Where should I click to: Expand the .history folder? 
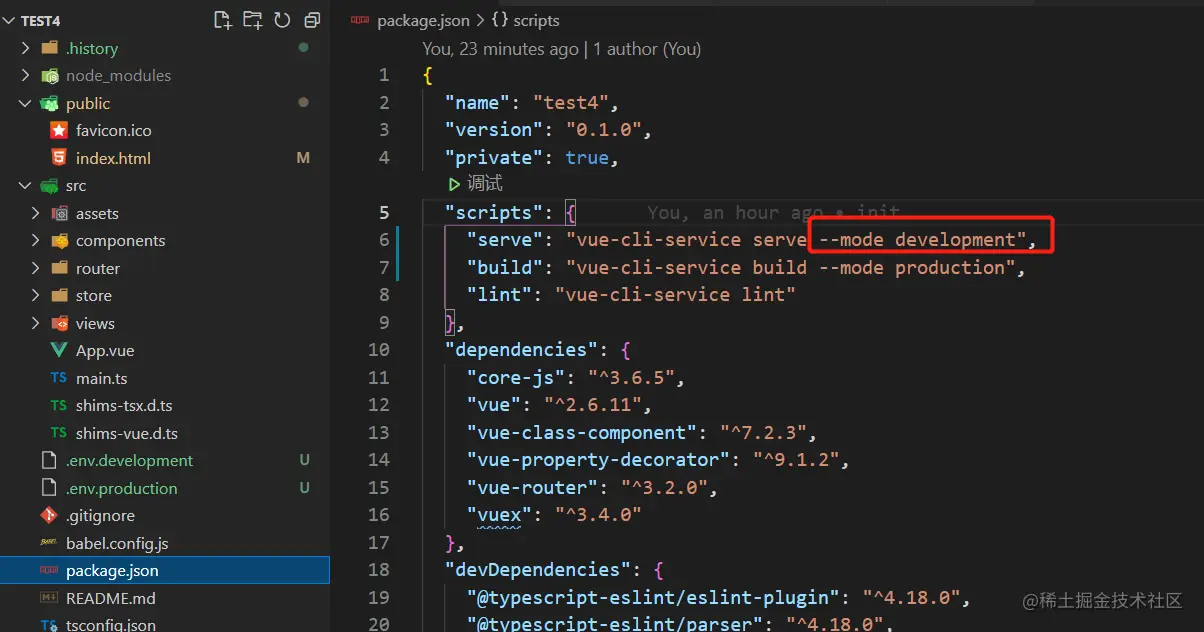pyautogui.click(x=25, y=48)
